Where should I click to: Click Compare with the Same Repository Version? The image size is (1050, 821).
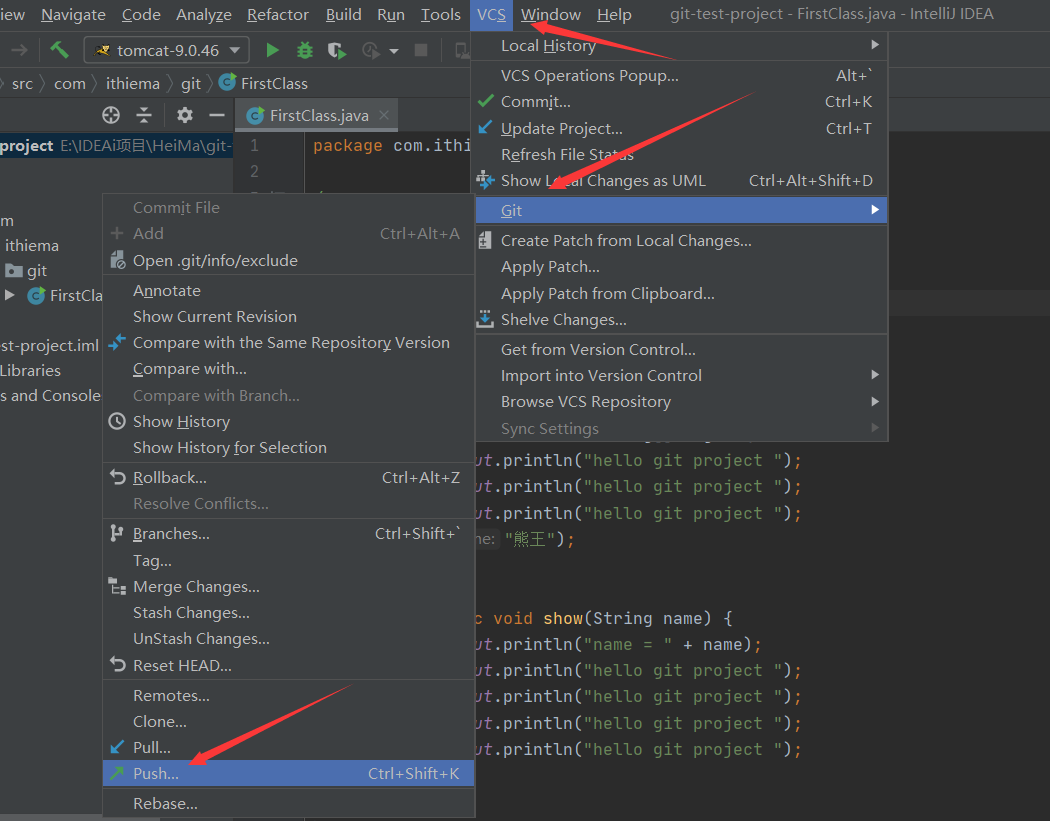pyautogui.click(x=289, y=343)
